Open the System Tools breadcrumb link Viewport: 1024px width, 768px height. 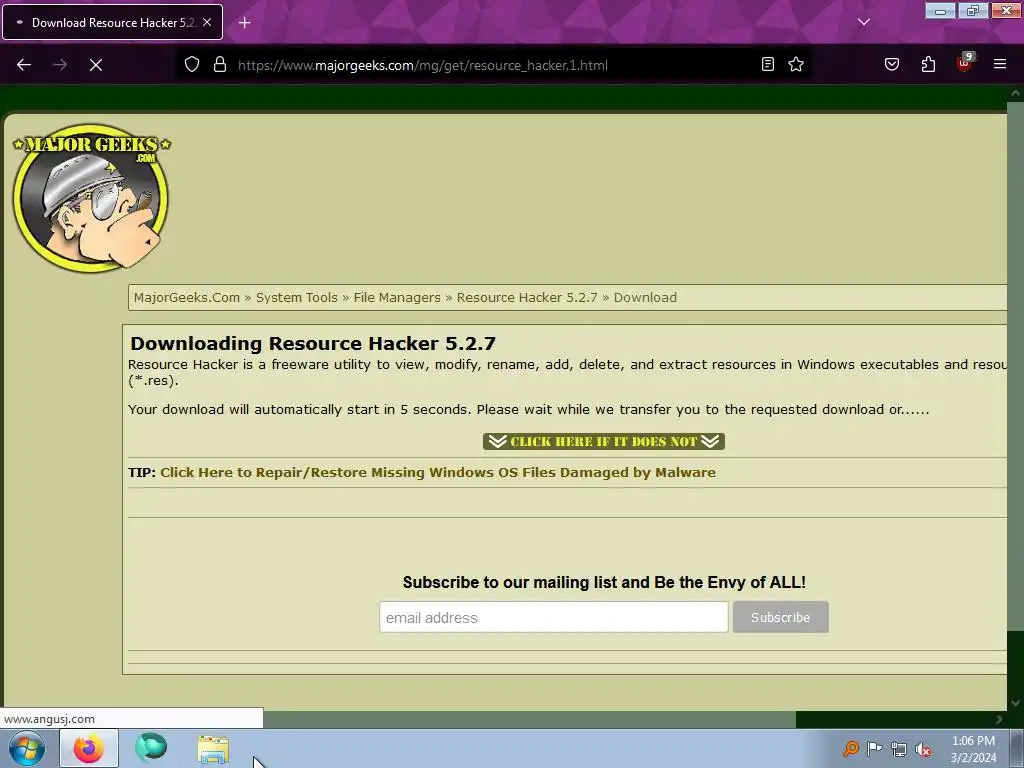(x=296, y=298)
